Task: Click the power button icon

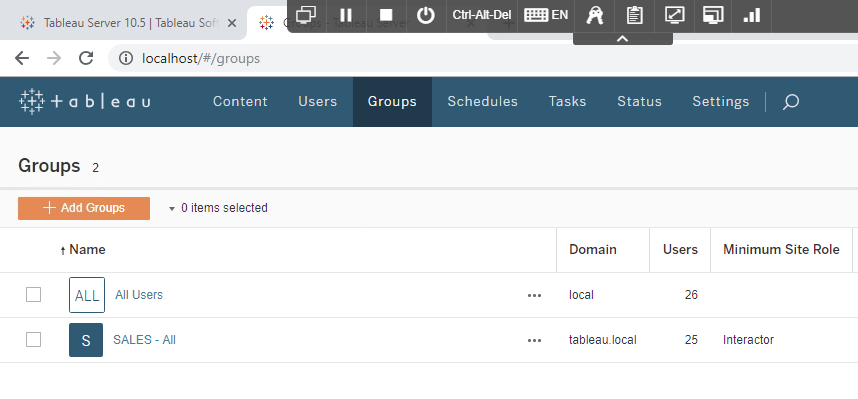Action: 426,15
